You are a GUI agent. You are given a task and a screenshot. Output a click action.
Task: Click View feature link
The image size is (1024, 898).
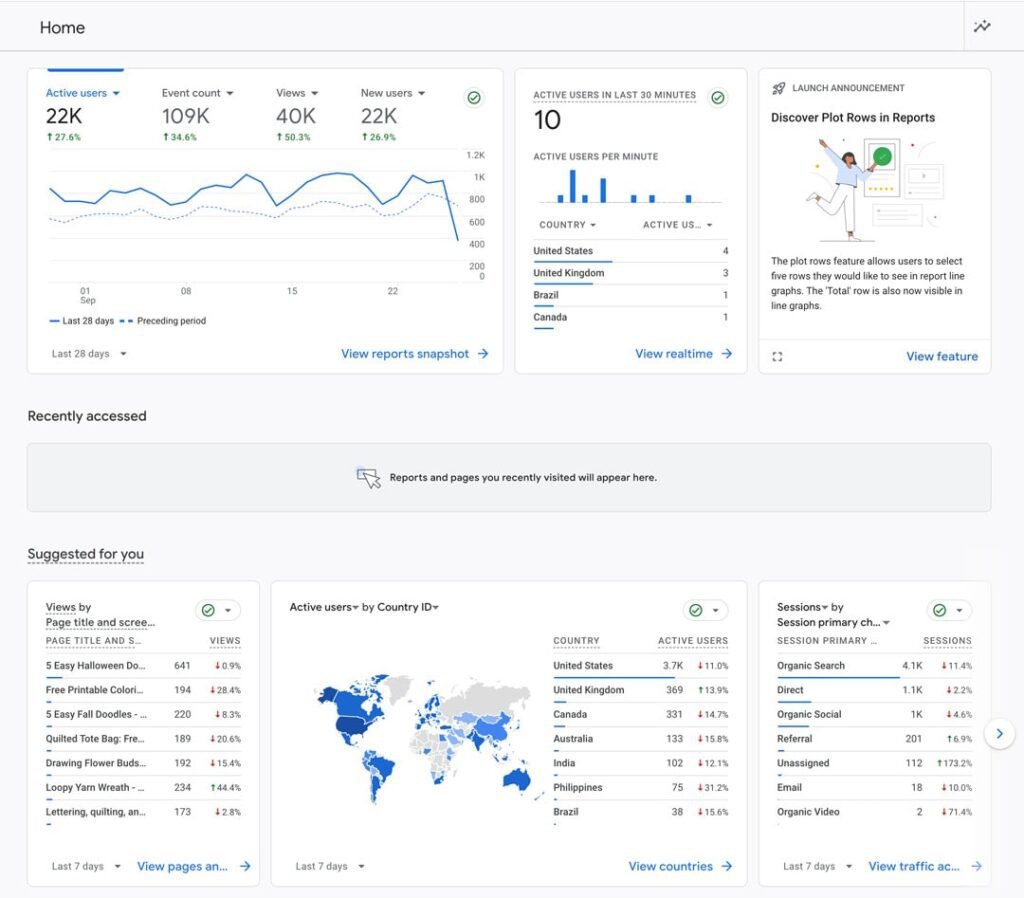(942, 357)
